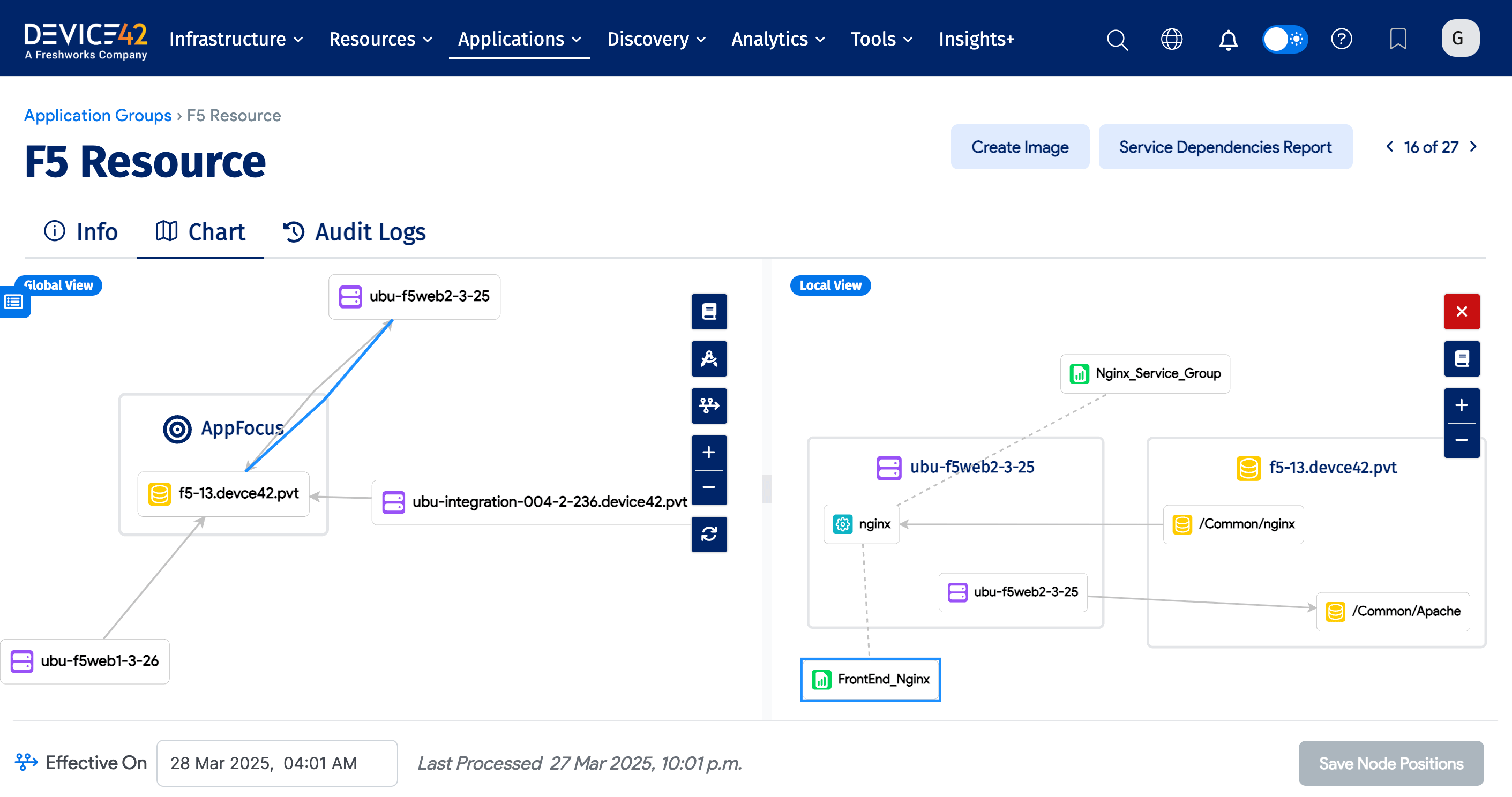The width and height of the screenshot is (1512, 797).
Task: View notifications
Action: click(1228, 39)
